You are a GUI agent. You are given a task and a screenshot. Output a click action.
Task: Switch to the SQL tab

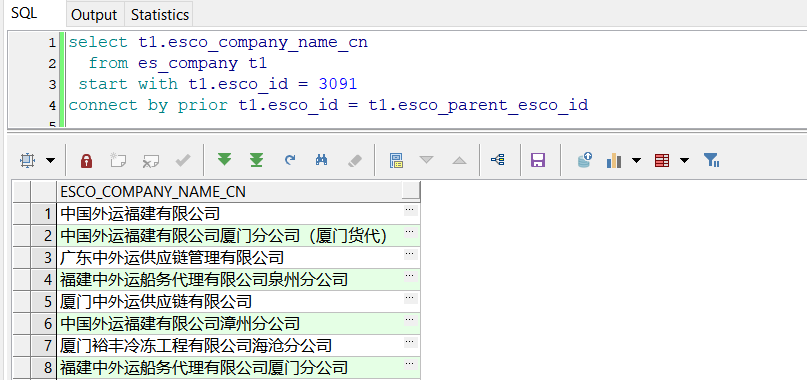tap(24, 13)
